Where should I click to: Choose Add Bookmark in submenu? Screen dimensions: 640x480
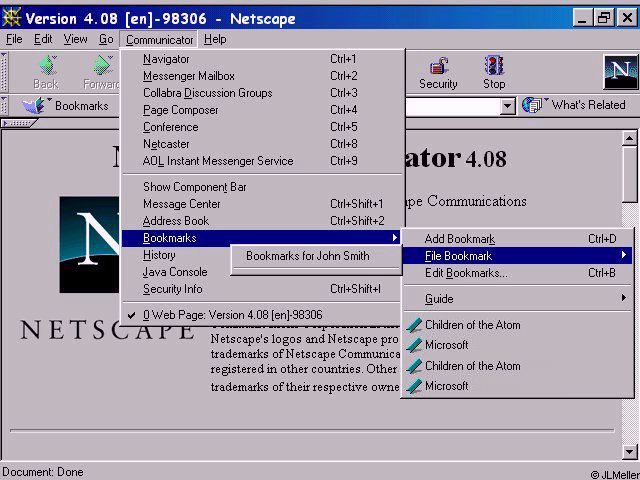(x=518, y=239)
